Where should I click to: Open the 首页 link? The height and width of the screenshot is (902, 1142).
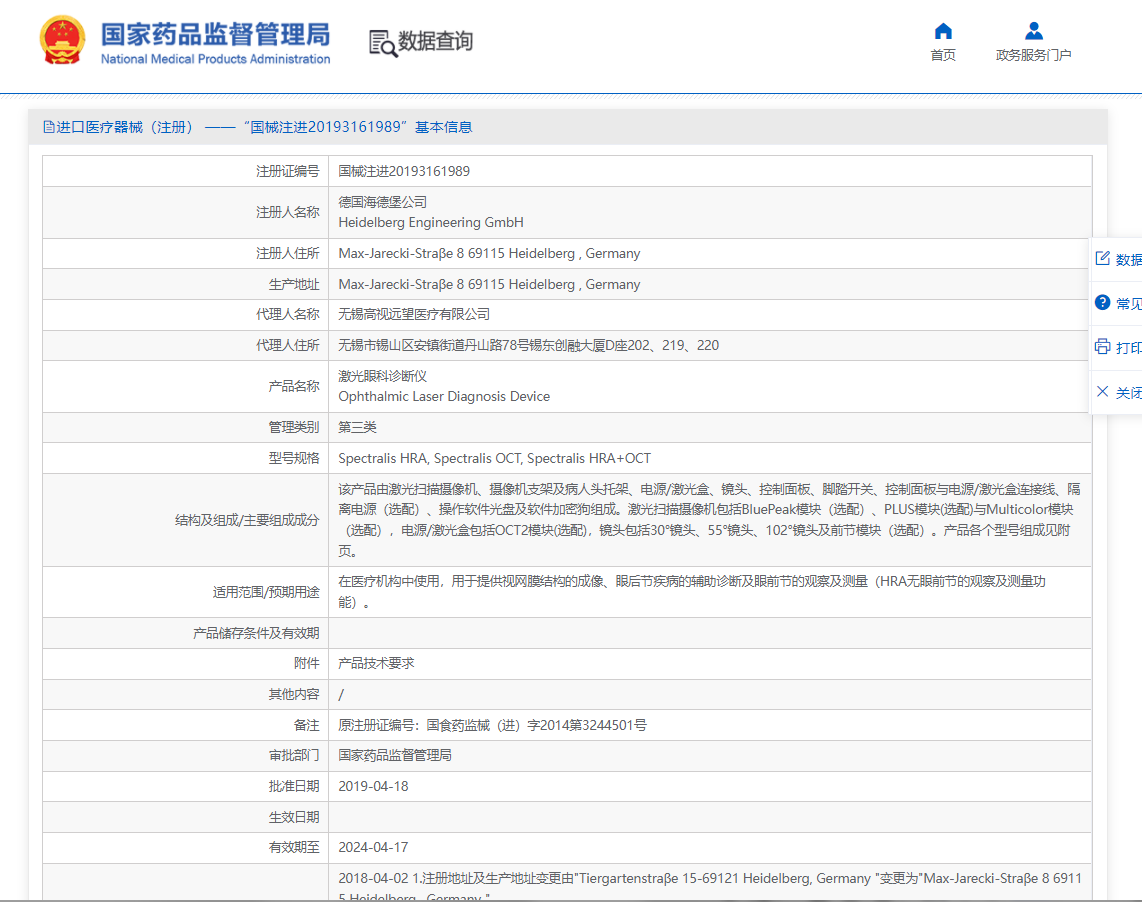pyautogui.click(x=943, y=55)
